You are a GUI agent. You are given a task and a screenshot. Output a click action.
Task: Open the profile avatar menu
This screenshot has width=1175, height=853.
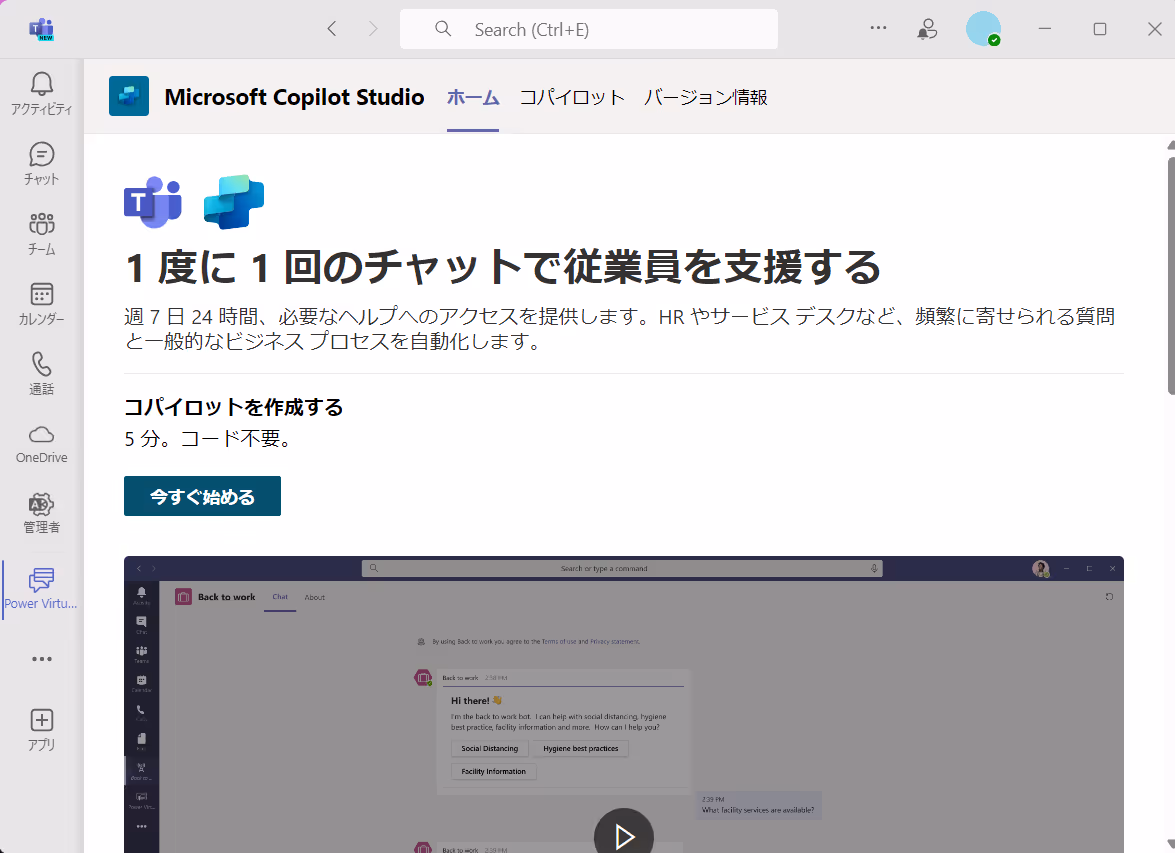(x=983, y=29)
